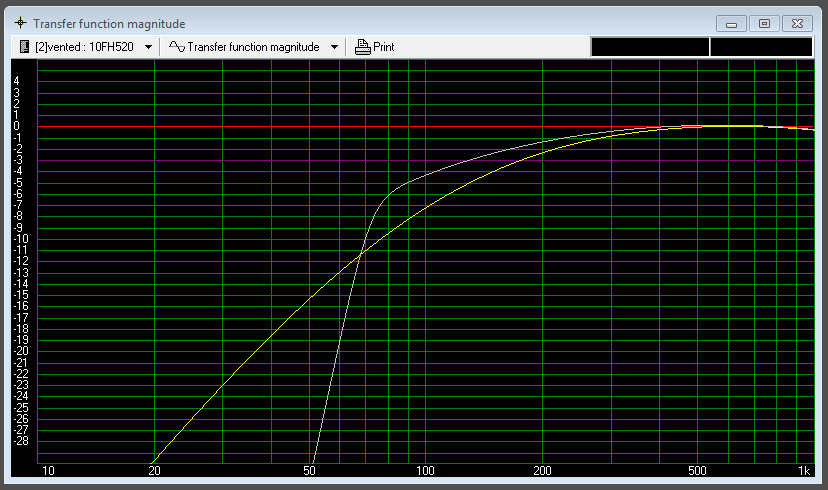Click the waveform icon beside Transfer function magnitude
Screen dimensions: 828x490
176,47
